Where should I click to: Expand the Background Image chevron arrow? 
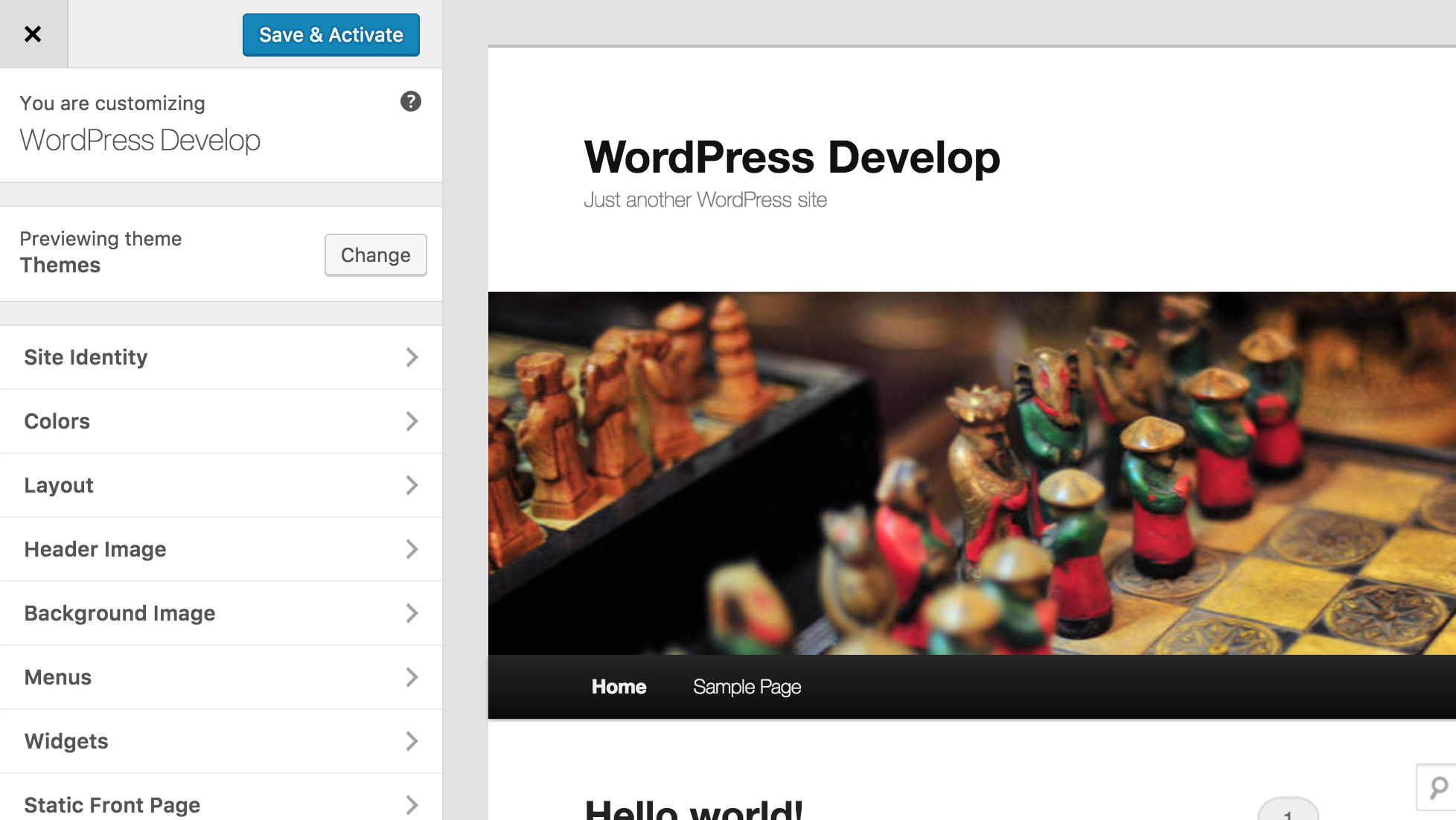pos(412,613)
